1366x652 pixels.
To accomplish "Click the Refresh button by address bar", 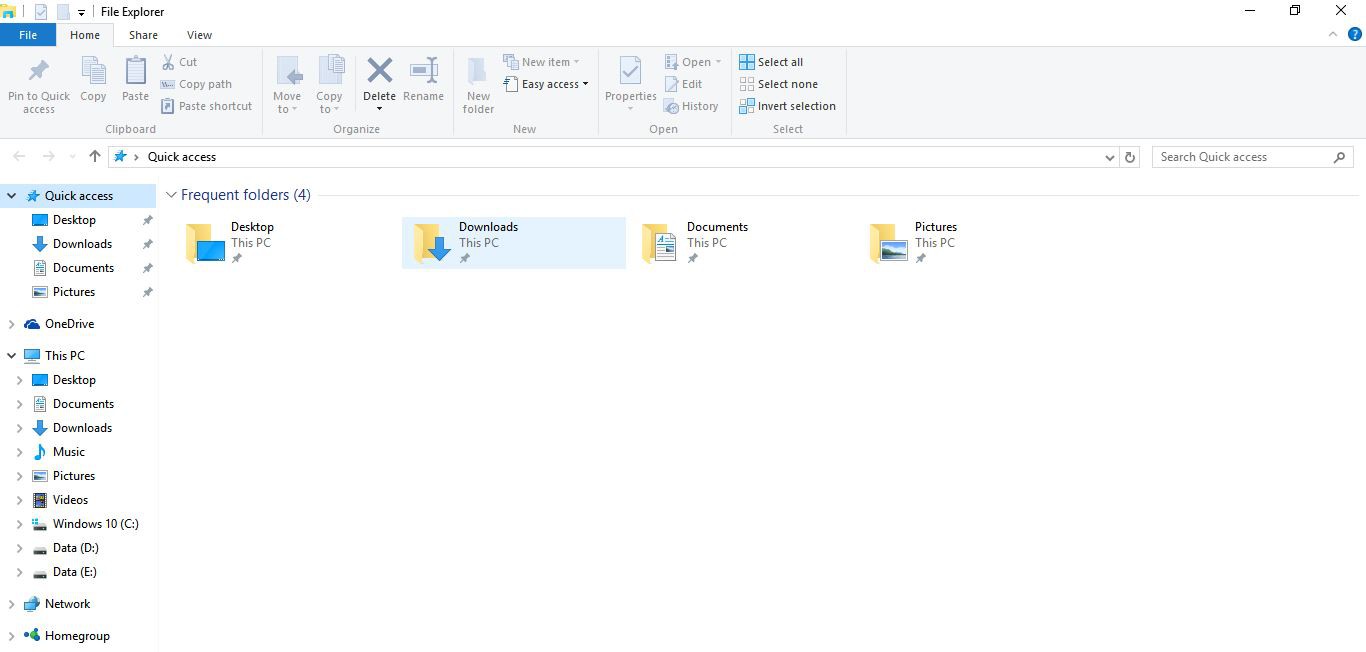I will [x=1130, y=157].
